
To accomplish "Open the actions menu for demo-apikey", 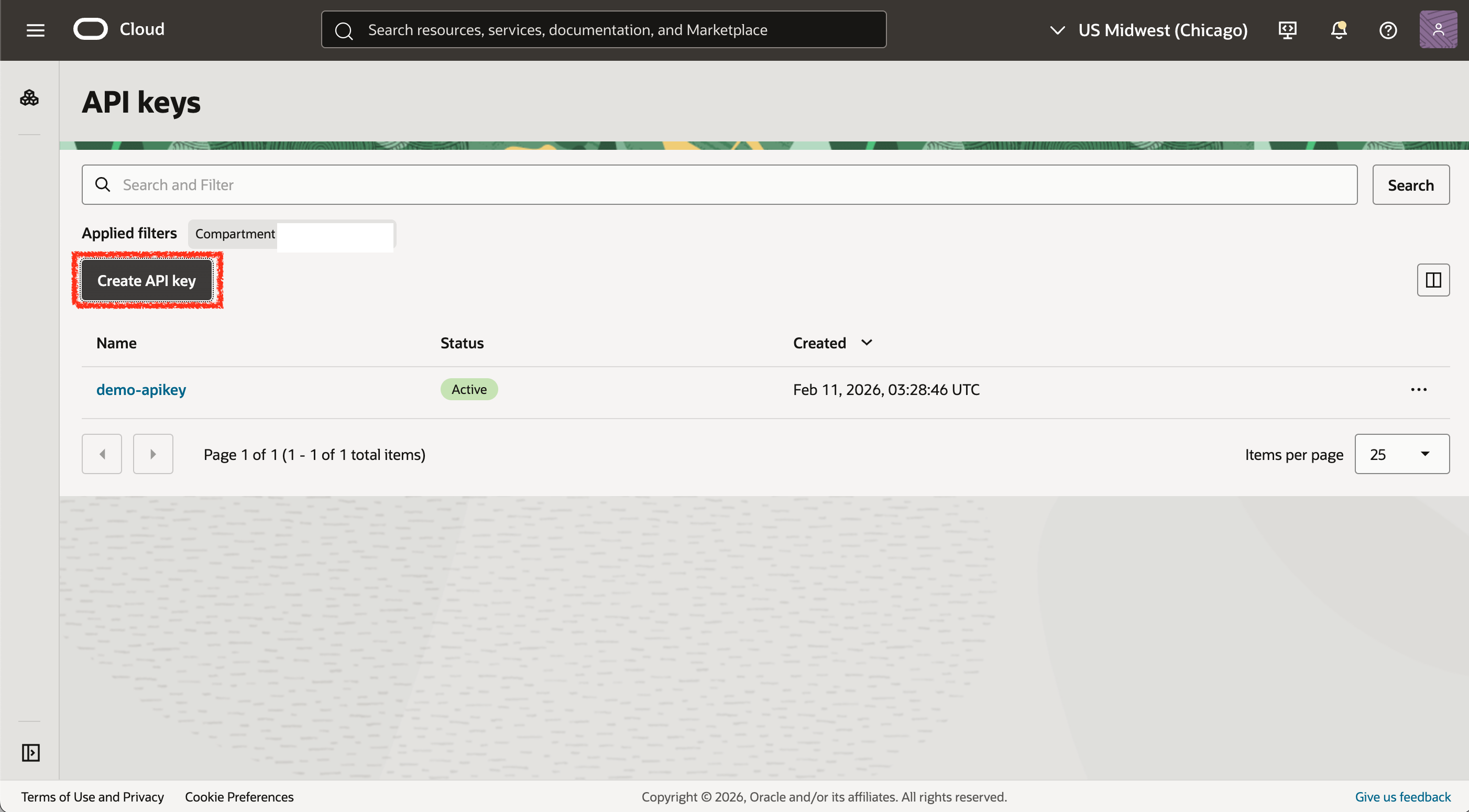I will [x=1419, y=389].
